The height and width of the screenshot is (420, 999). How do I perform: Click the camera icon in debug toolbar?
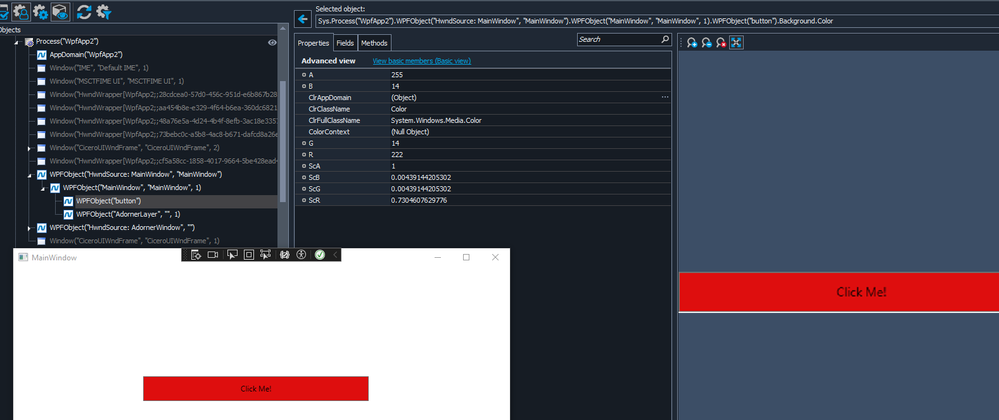coord(213,256)
